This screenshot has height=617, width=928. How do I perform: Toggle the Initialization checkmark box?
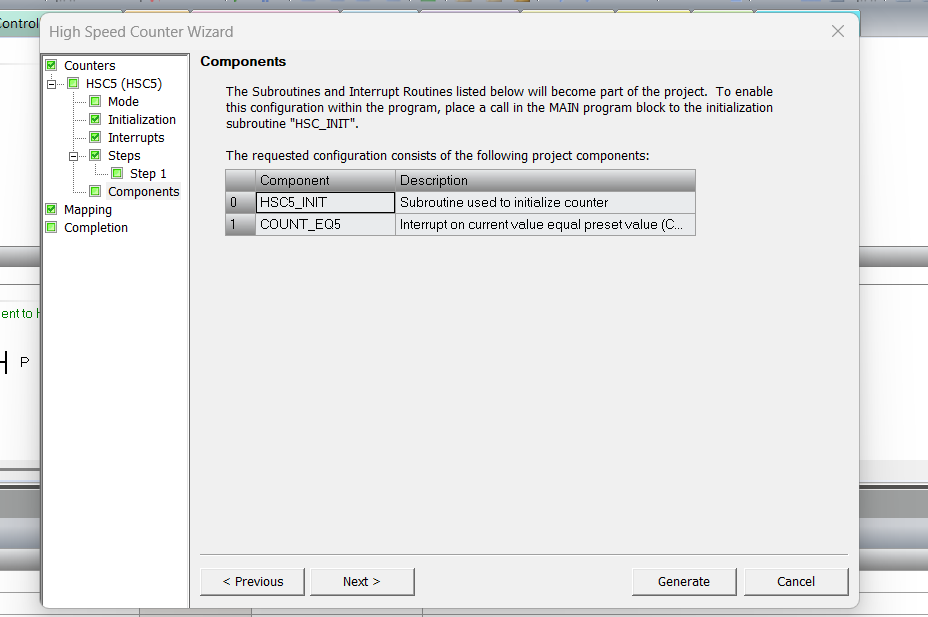[x=95, y=120]
